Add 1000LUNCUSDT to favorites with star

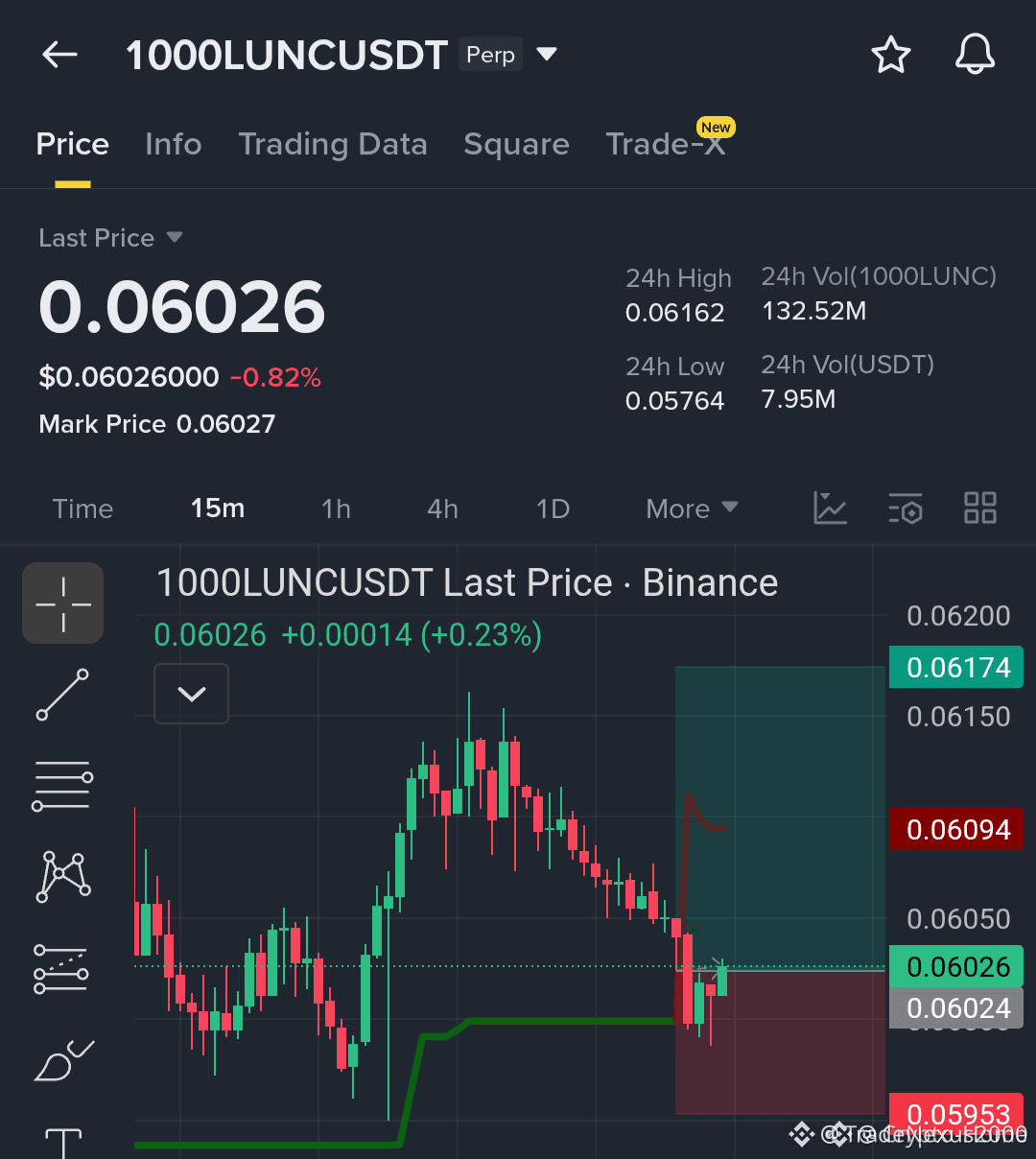pyautogui.click(x=890, y=55)
